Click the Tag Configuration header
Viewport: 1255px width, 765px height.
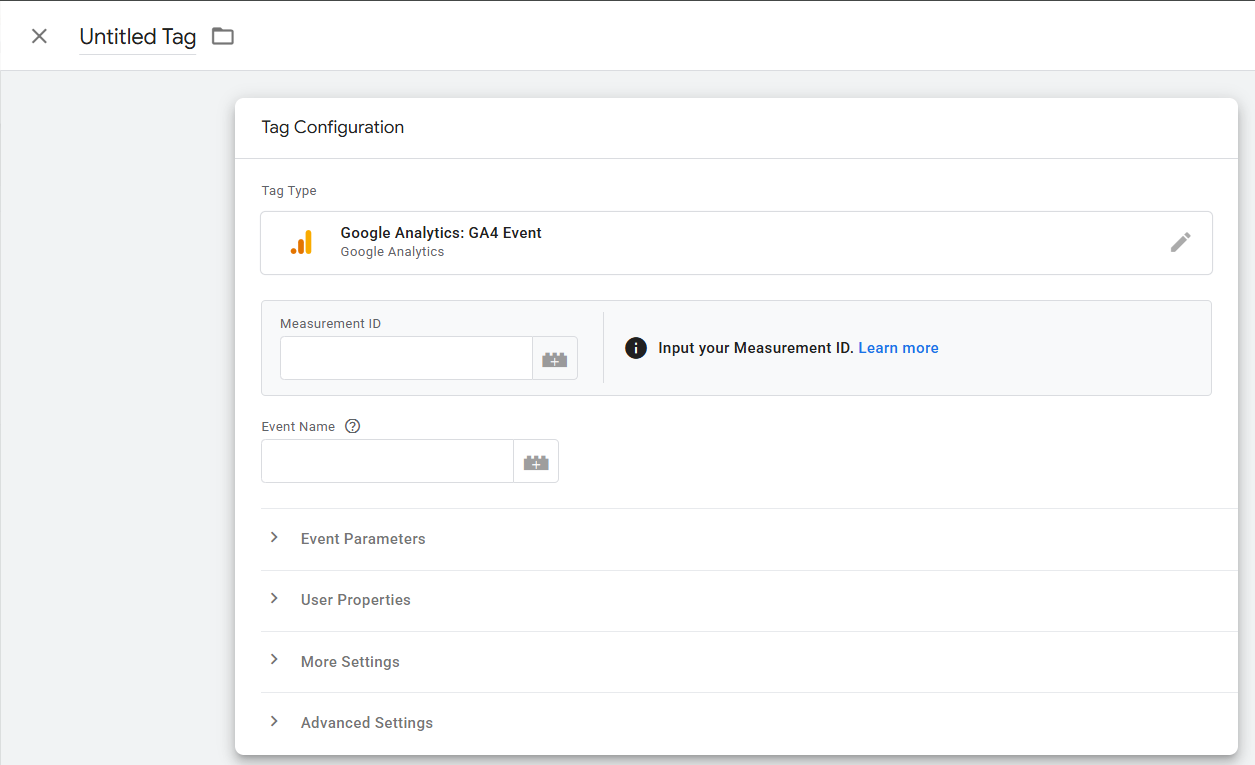click(x=333, y=128)
